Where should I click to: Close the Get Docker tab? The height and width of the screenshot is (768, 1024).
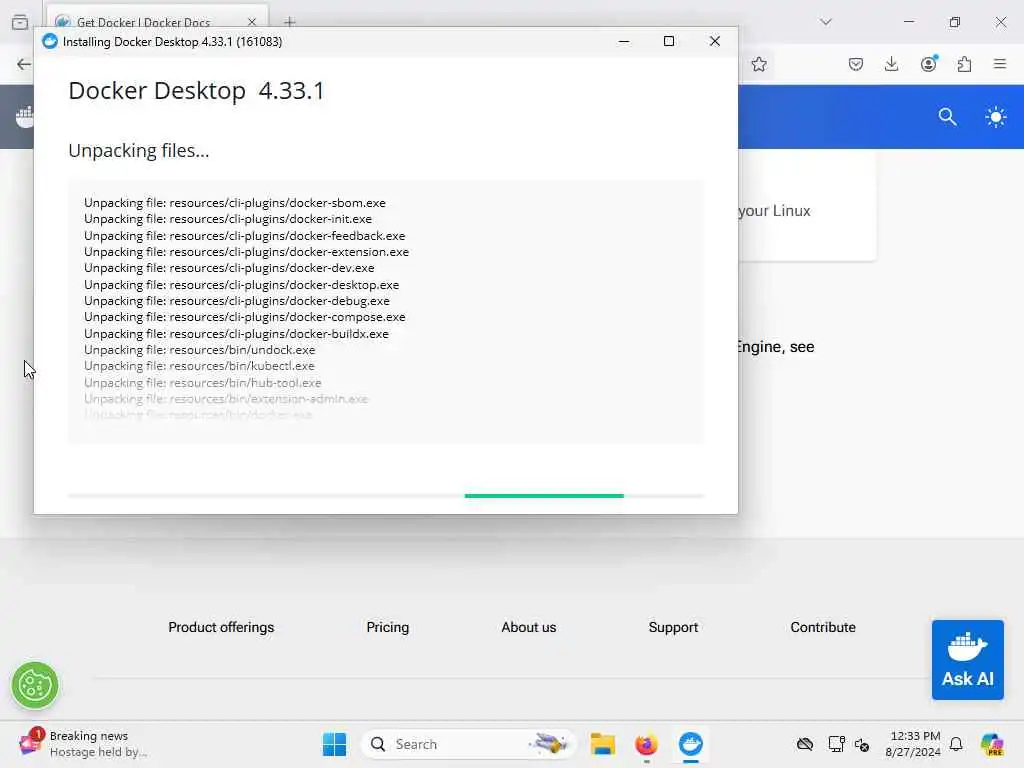pos(251,22)
